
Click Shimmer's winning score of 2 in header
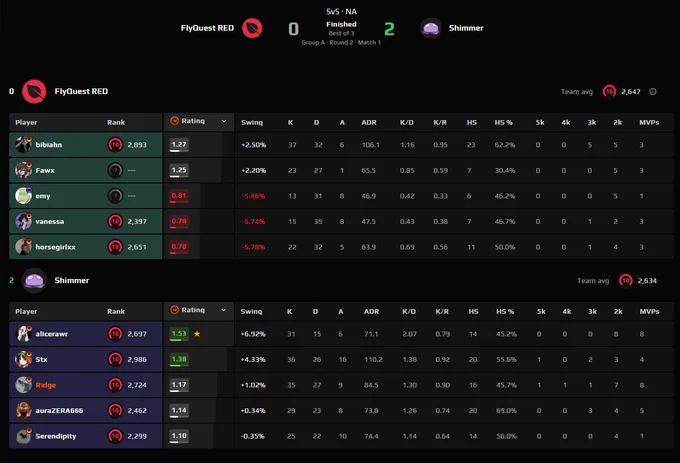[389, 29]
